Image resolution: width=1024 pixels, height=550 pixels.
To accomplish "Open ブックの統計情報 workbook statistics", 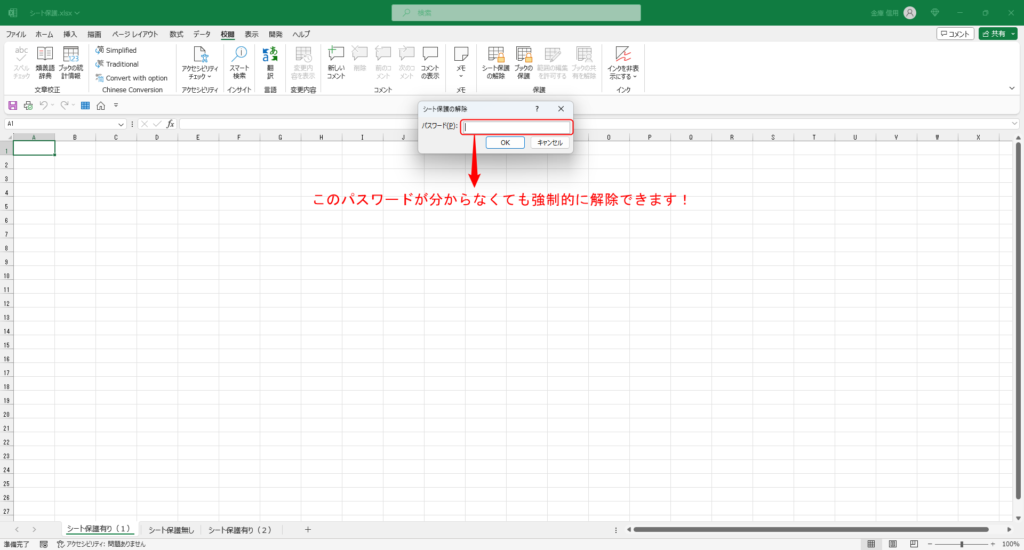I will [71, 63].
